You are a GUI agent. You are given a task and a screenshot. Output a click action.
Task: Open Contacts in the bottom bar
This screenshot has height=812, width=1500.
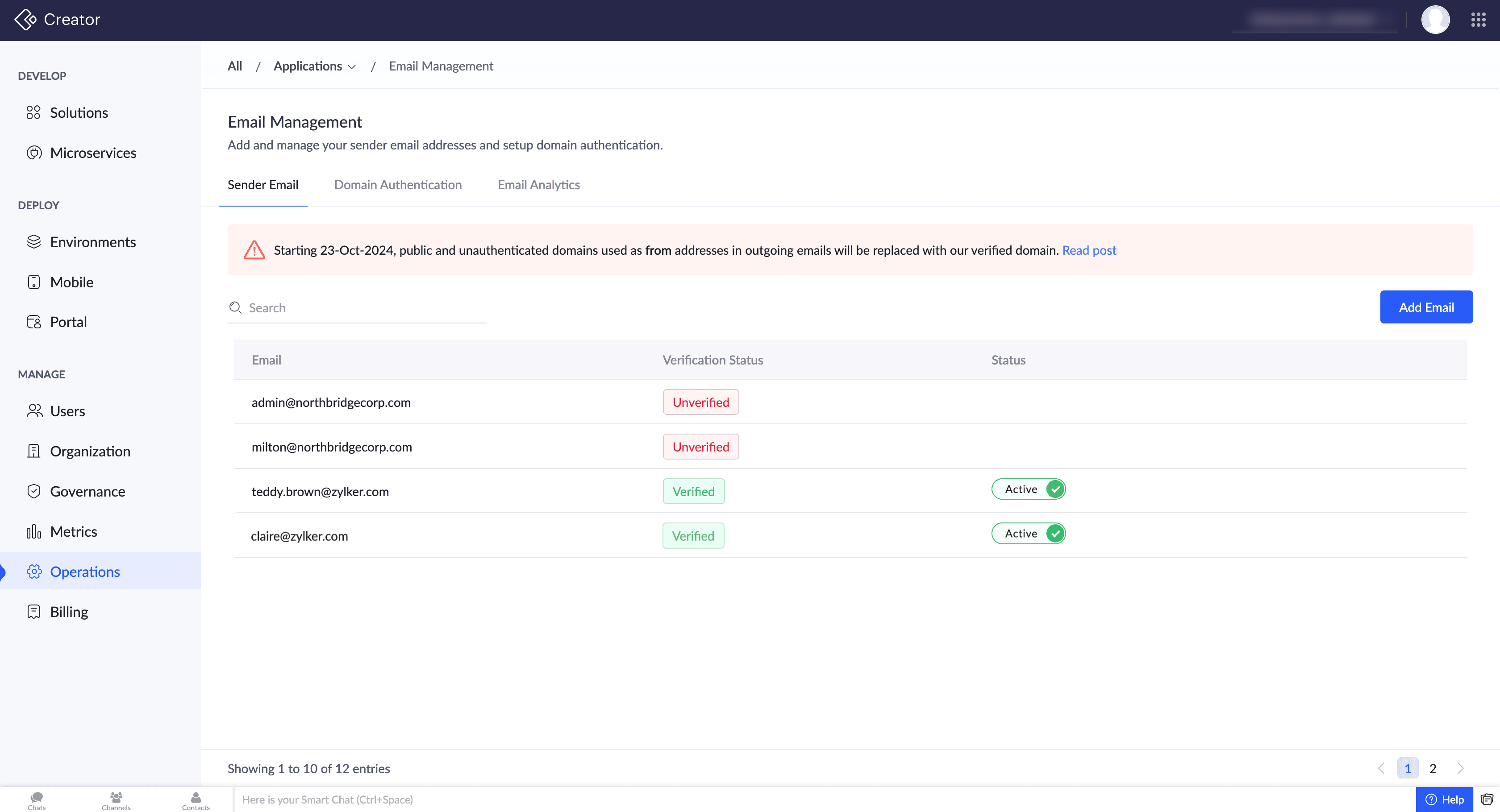[196, 800]
